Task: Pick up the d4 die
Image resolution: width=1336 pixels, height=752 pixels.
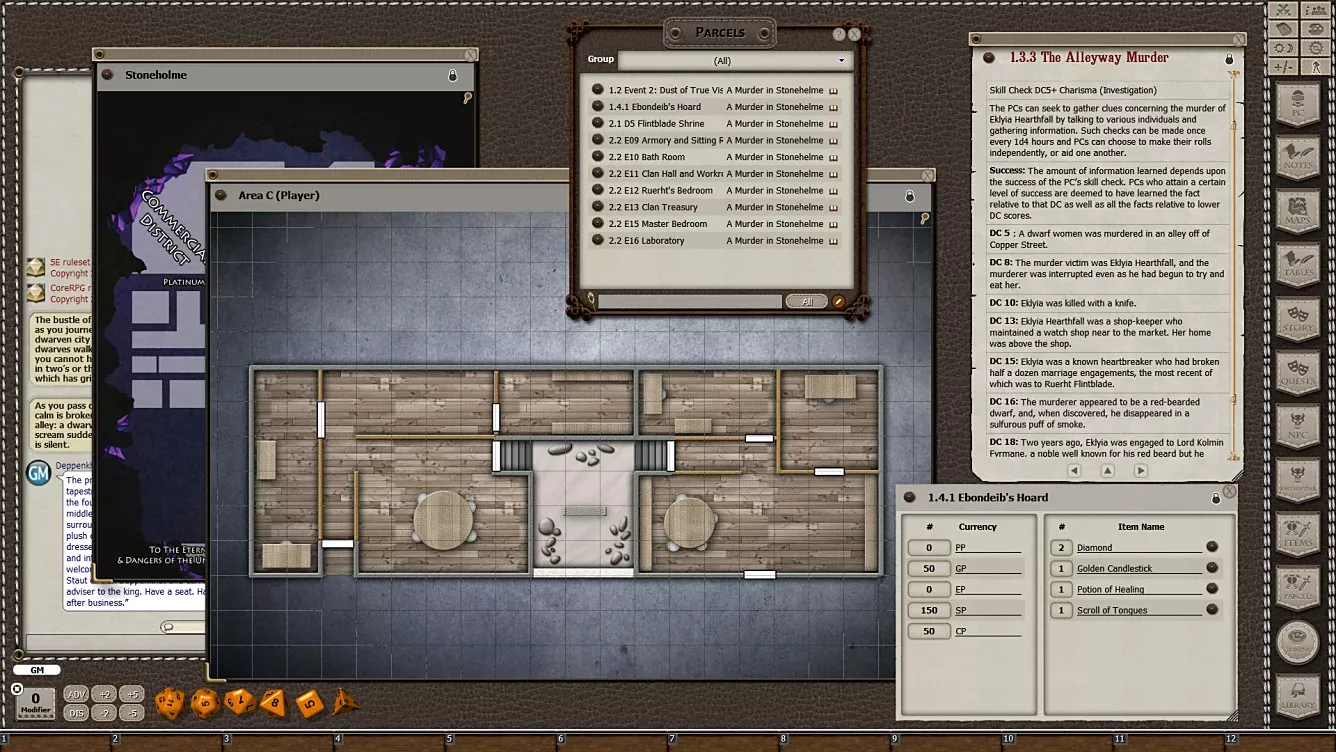Action: pos(345,702)
